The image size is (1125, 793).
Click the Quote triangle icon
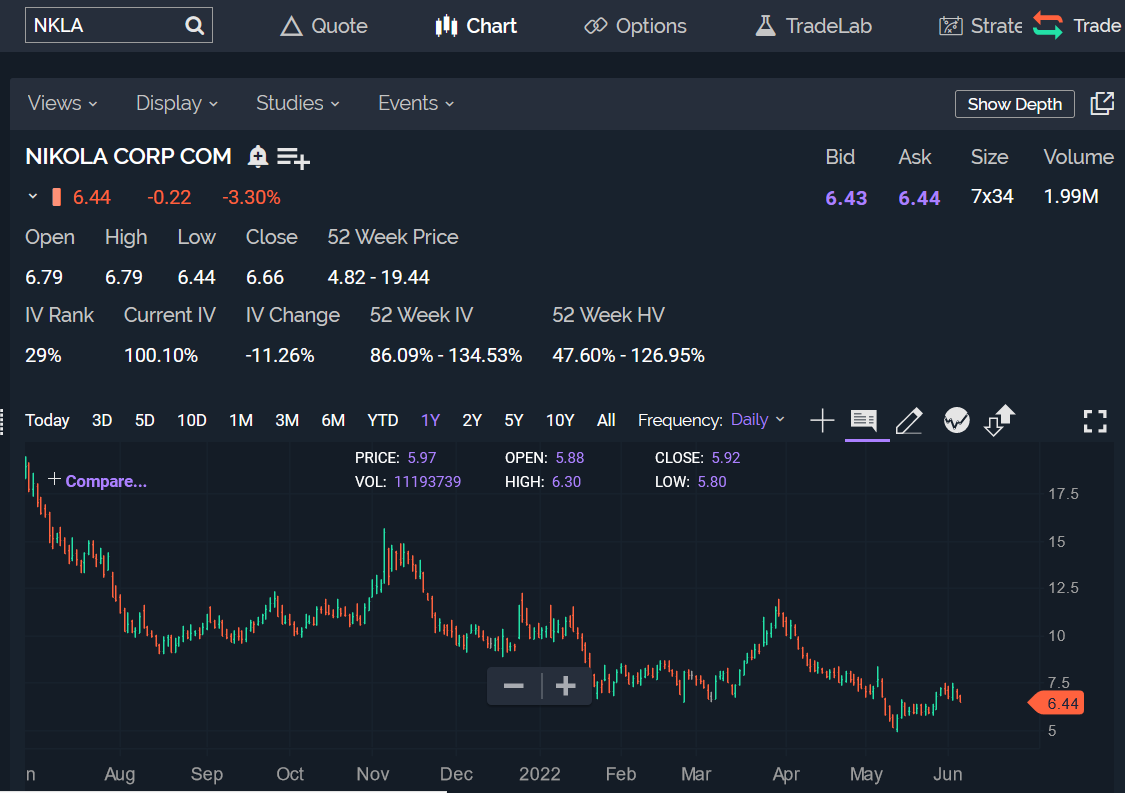pyautogui.click(x=291, y=27)
